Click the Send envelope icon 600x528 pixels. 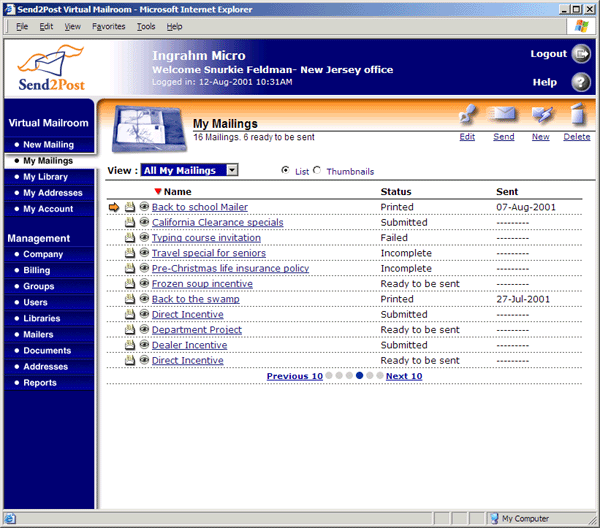pyautogui.click(x=503, y=114)
